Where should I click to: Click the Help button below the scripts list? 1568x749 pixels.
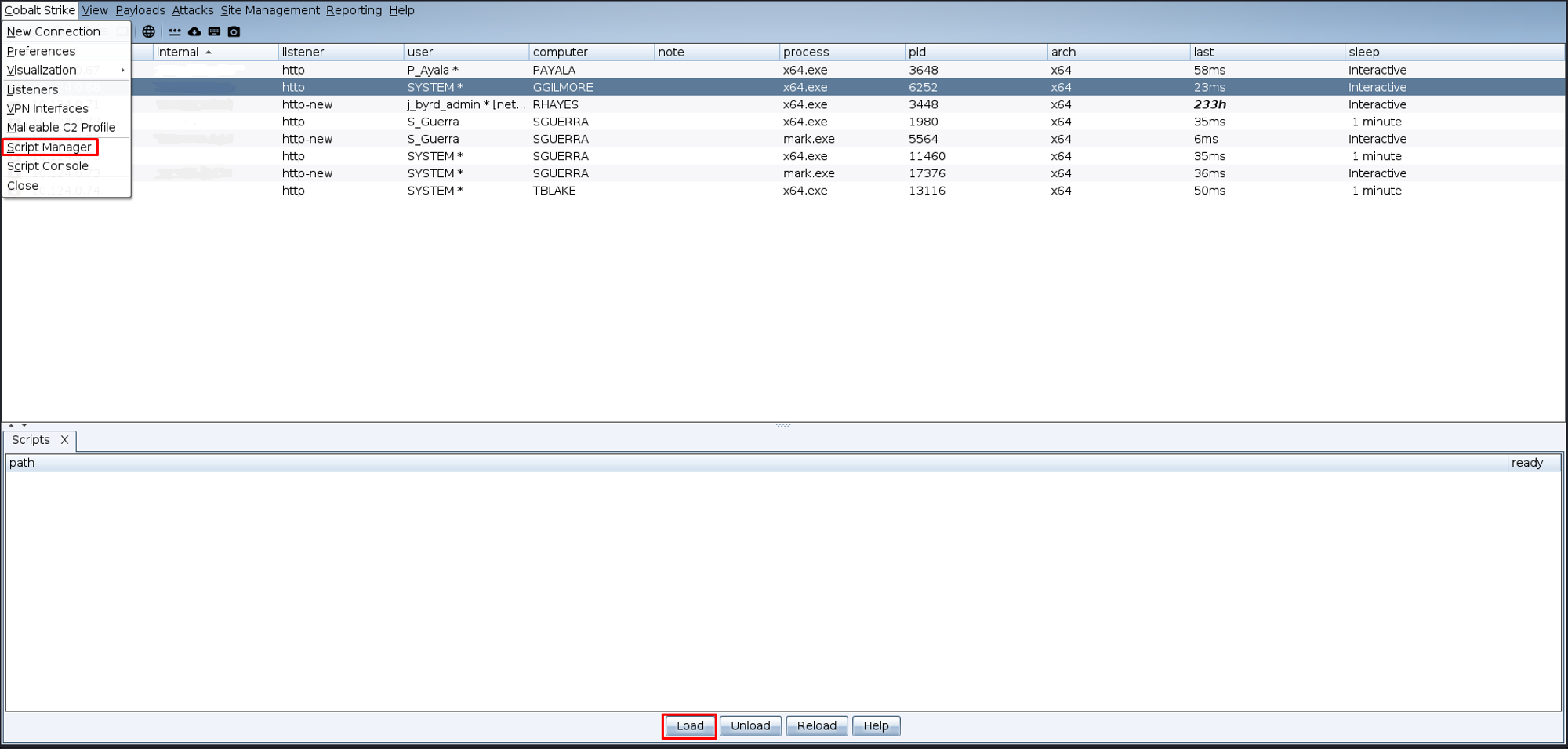(876, 726)
